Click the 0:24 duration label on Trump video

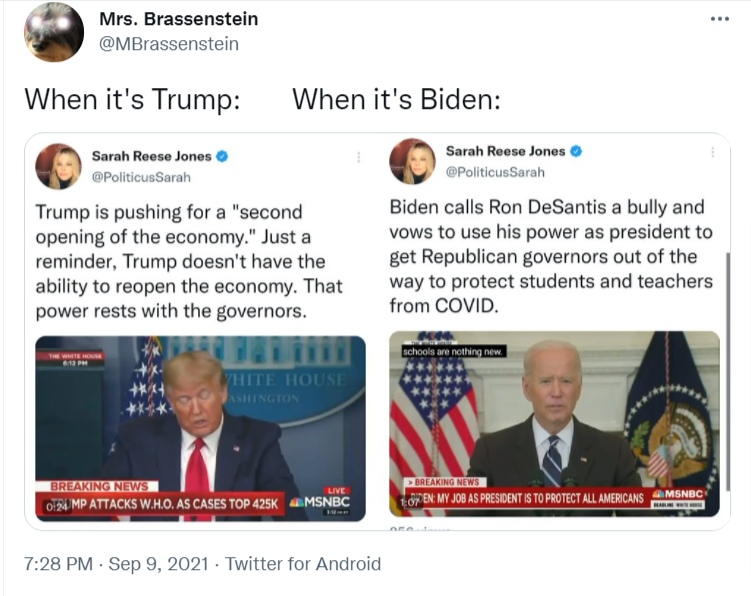click(x=57, y=508)
